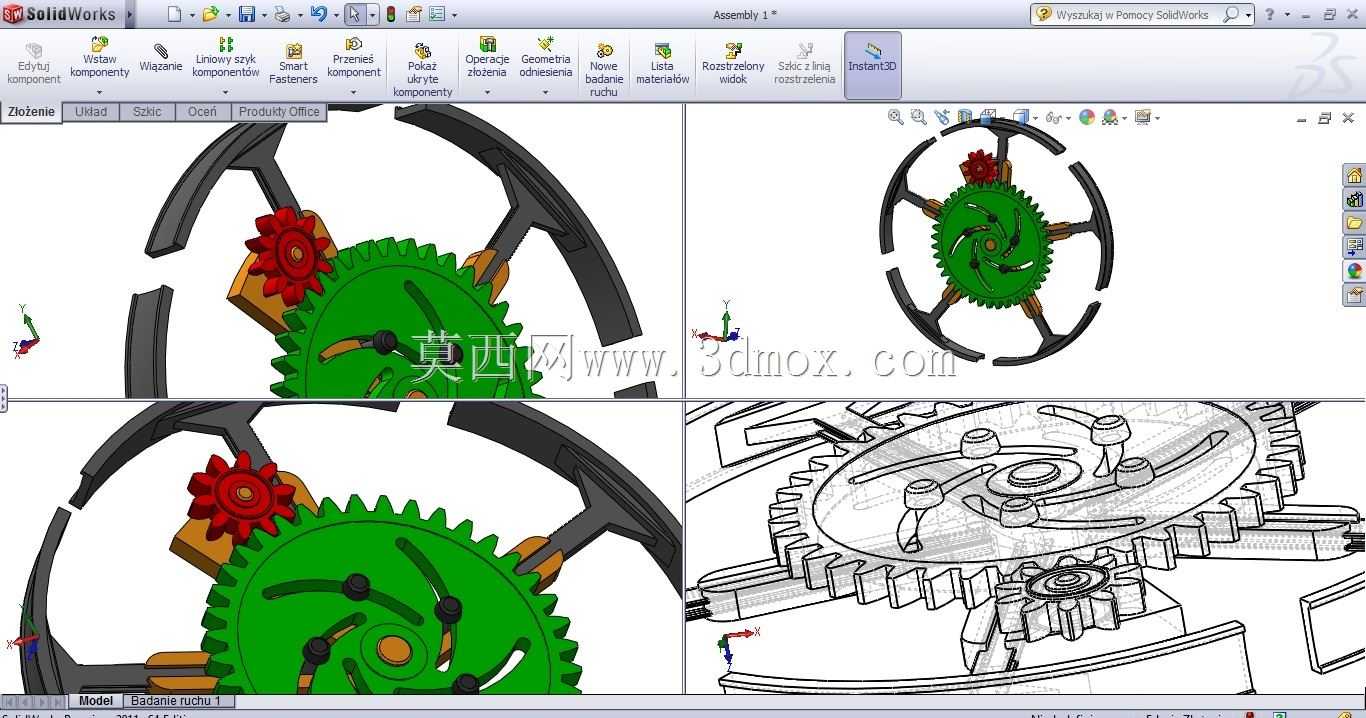Select the Badanie ruchu 1 tab

pos(176,701)
